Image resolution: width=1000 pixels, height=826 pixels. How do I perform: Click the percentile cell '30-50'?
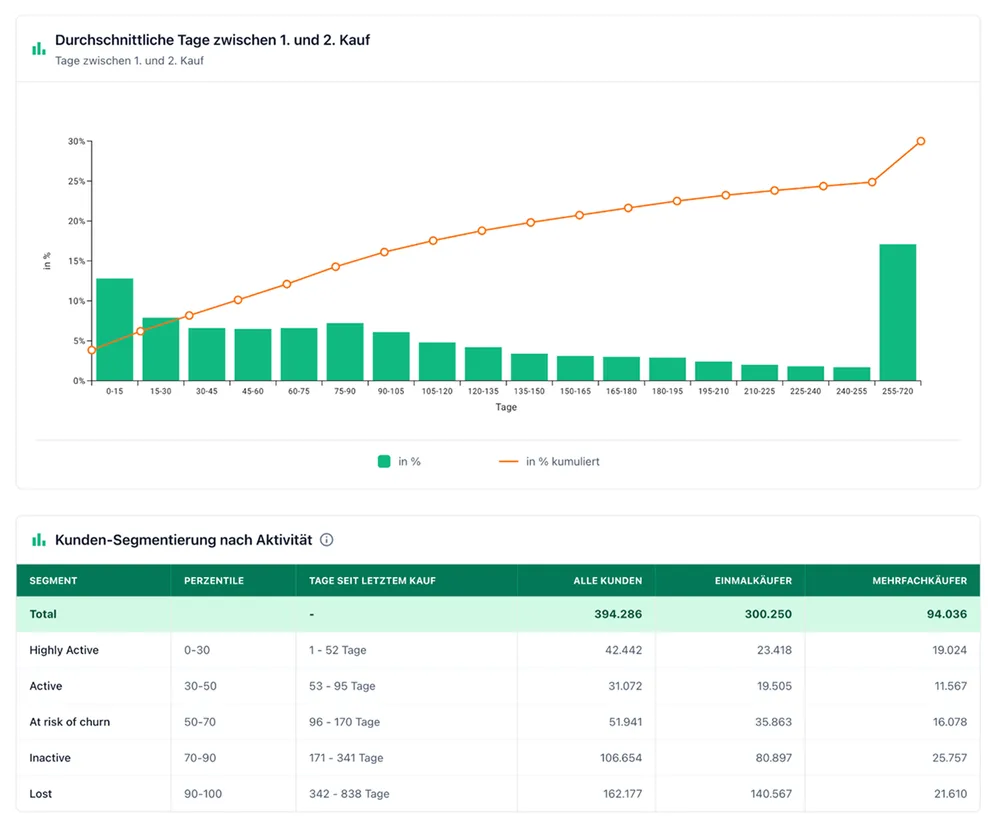[200, 686]
